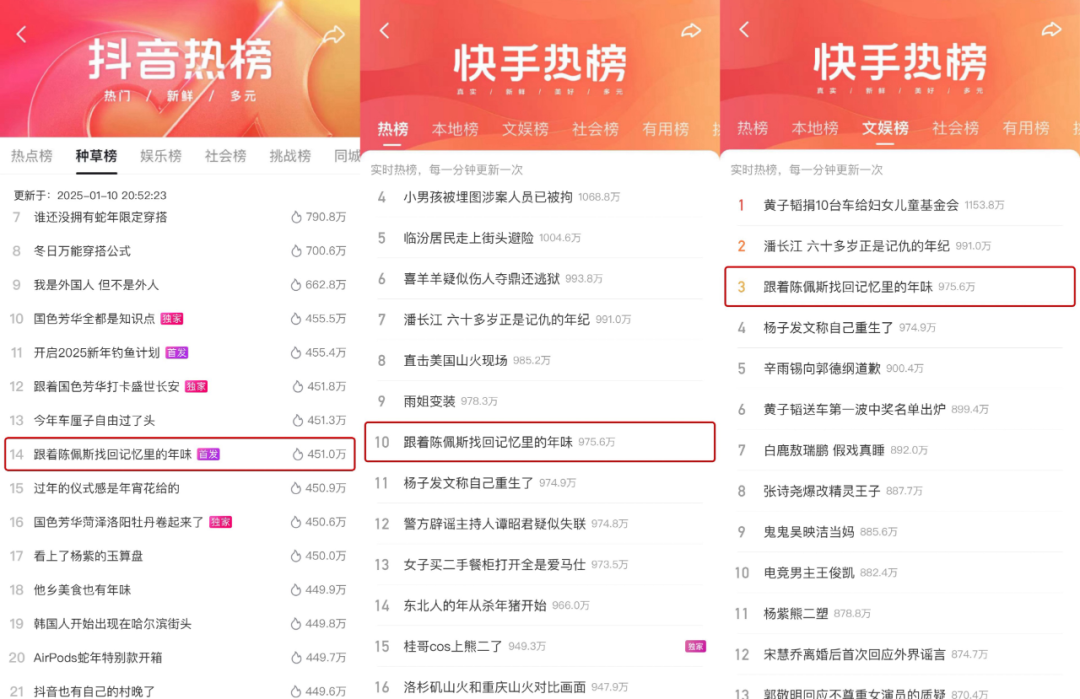Tap back arrow on right Kuaishou panel

coord(744,29)
